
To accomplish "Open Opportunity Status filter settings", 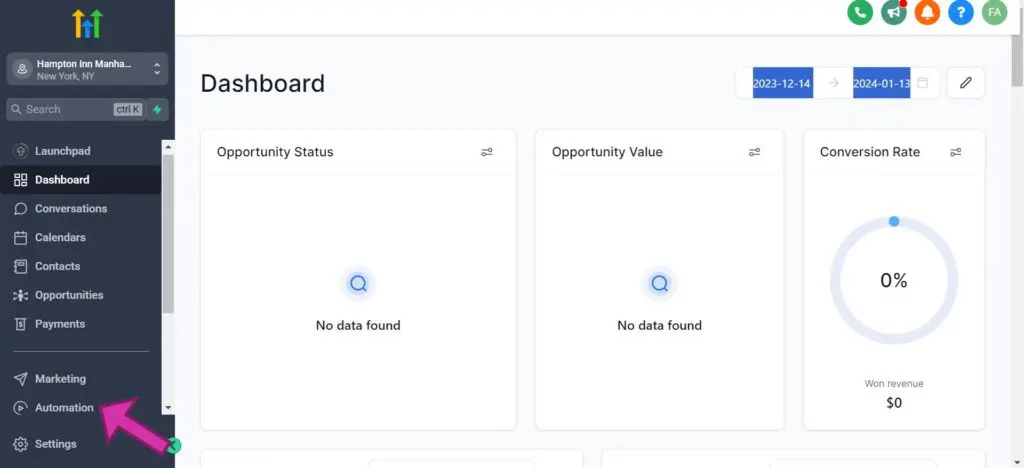I will [487, 152].
